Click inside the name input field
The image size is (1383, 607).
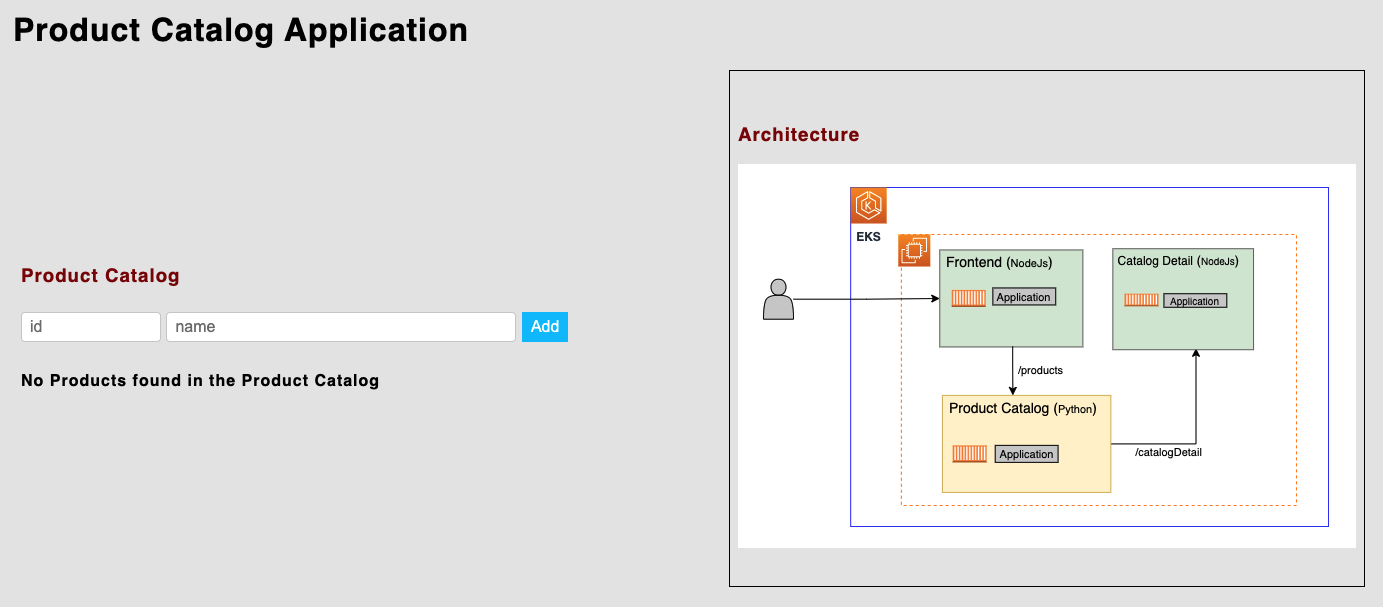click(340, 326)
